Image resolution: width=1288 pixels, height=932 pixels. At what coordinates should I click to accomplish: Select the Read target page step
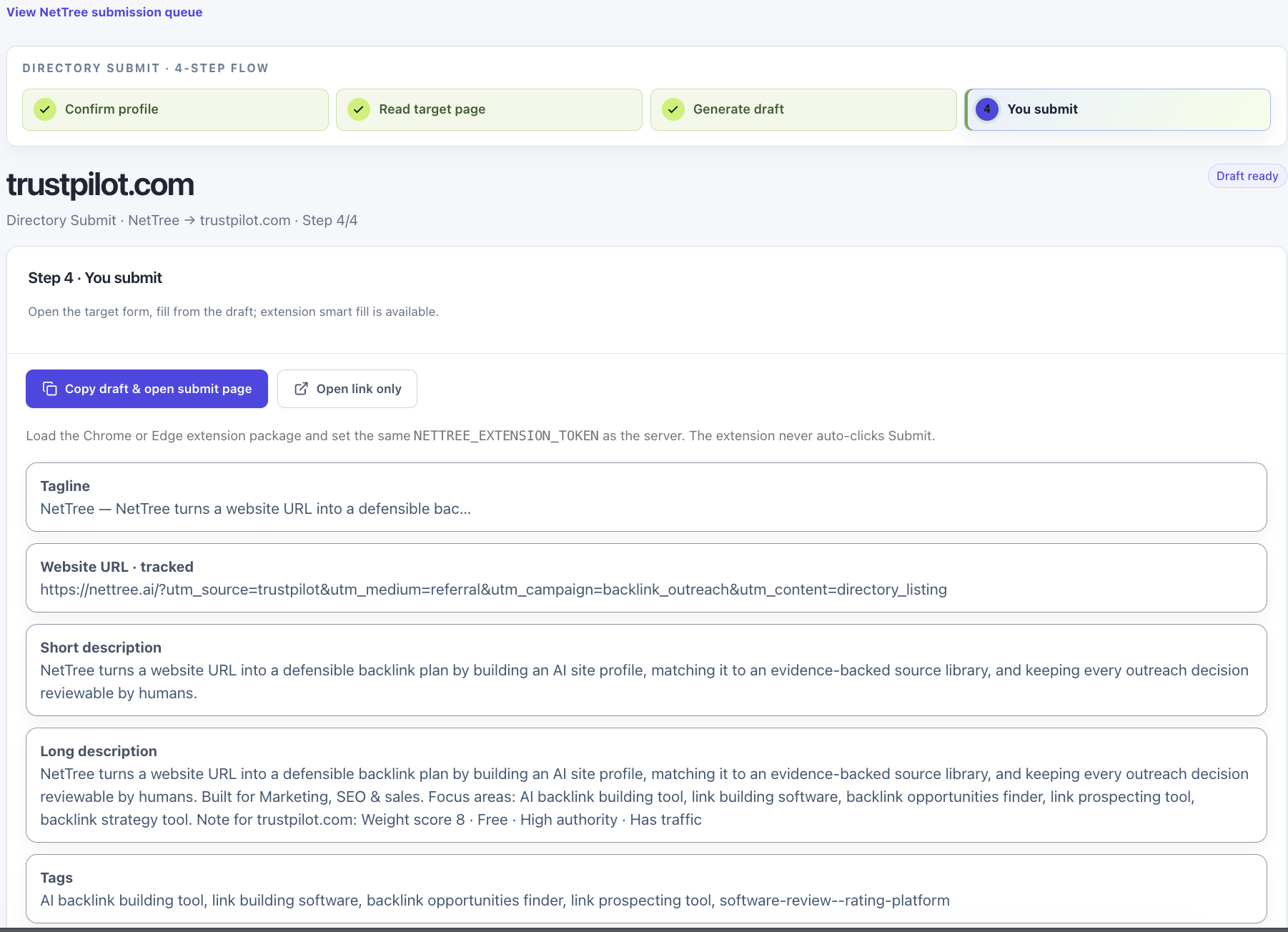(489, 109)
